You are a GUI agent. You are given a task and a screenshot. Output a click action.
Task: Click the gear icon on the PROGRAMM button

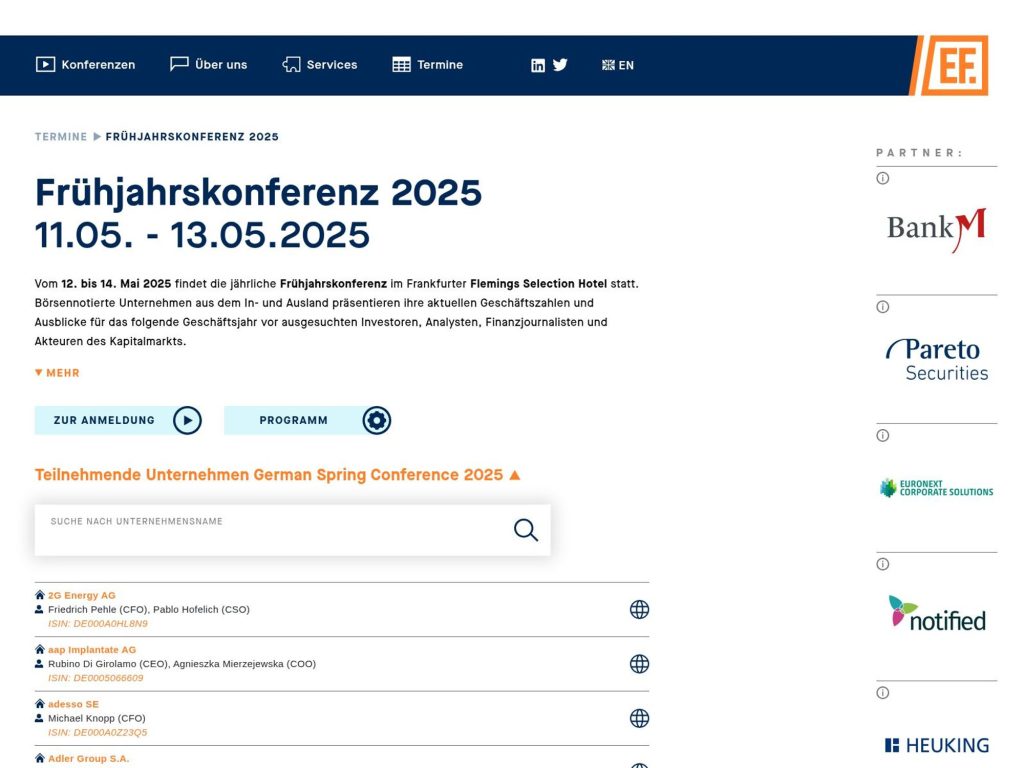[x=377, y=420]
